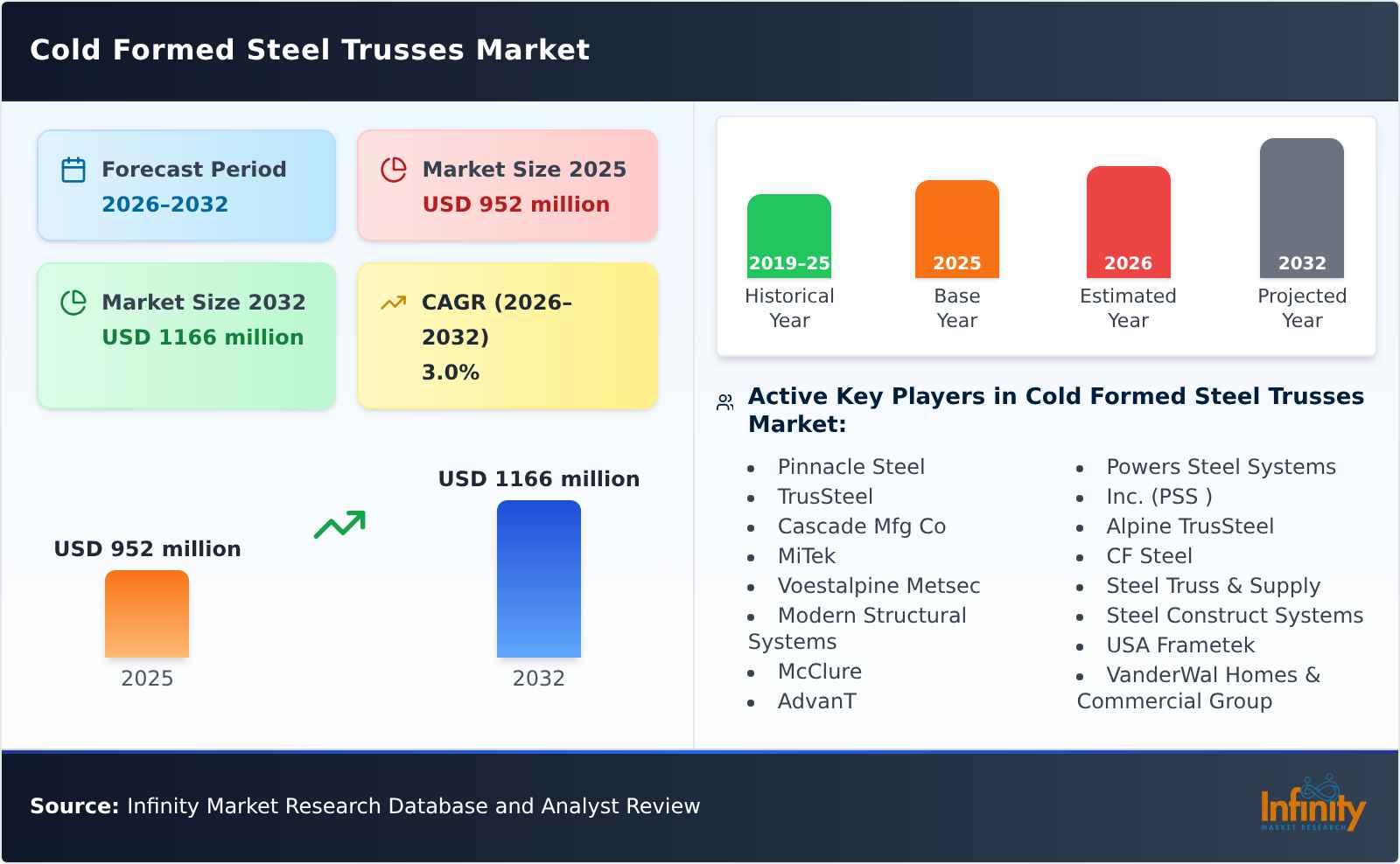Image resolution: width=1400 pixels, height=864 pixels.
Task: Click the pie chart icon on Market Size 2032 card
Action: (x=73, y=302)
